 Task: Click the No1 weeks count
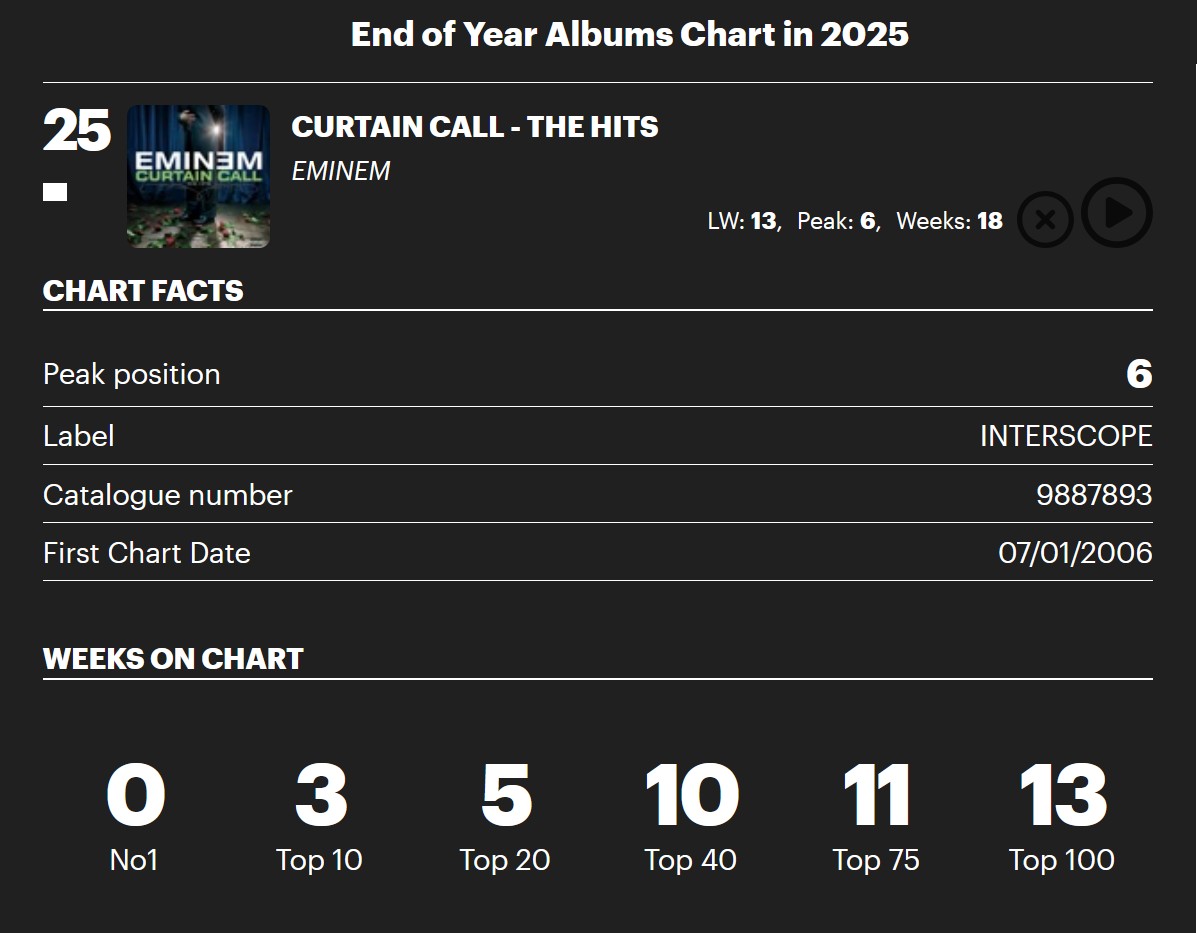pos(135,797)
